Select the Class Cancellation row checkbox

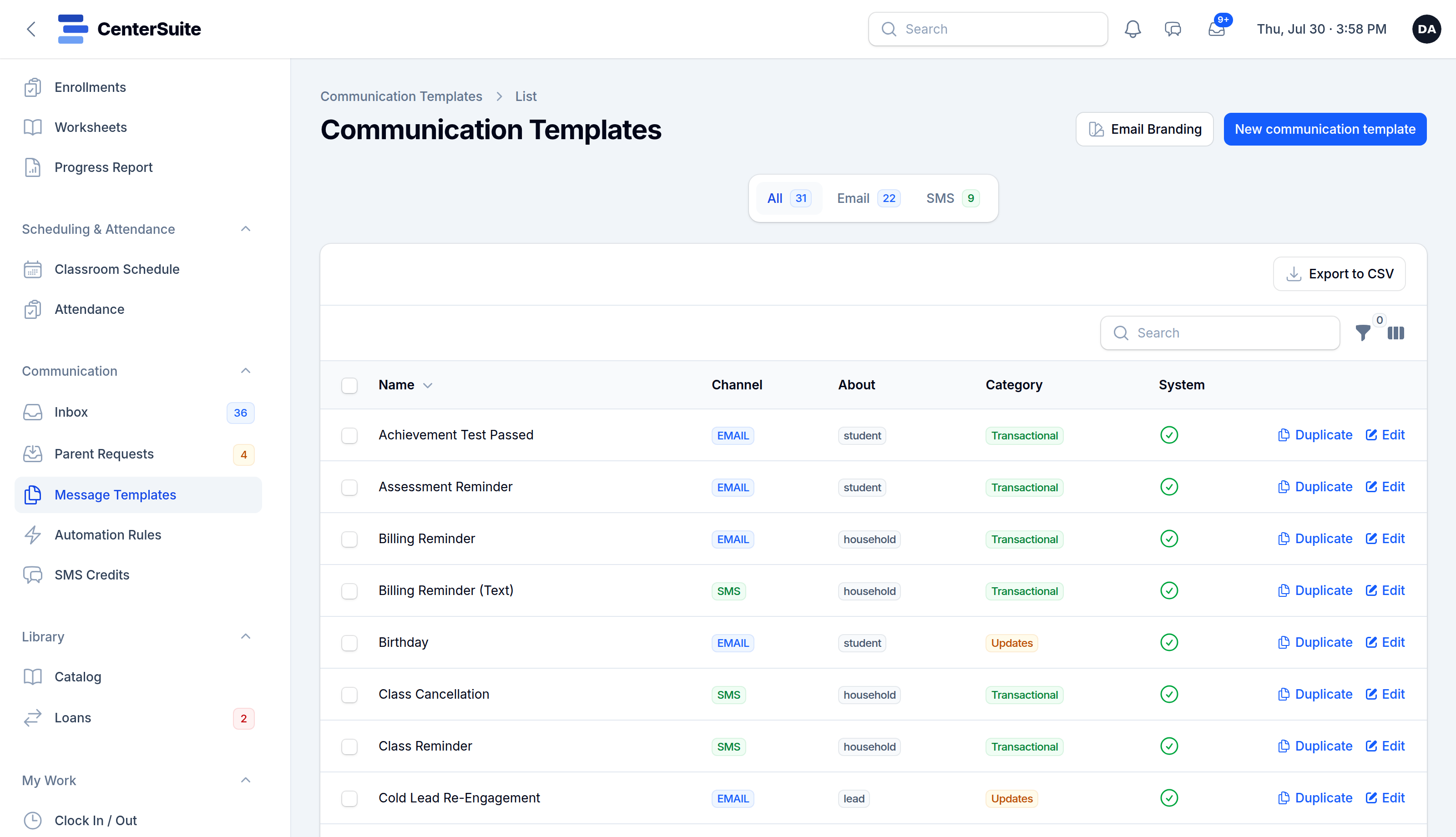[x=349, y=695]
